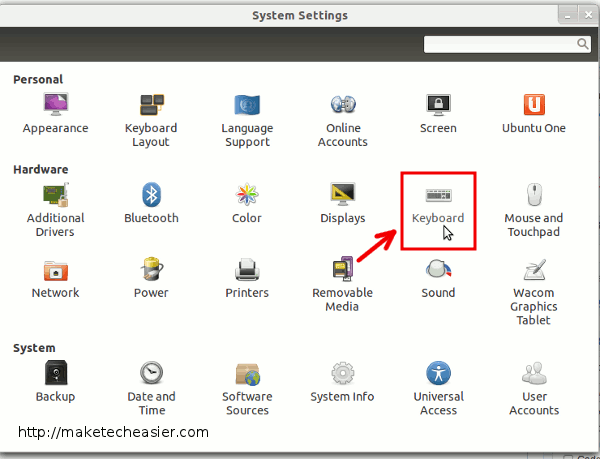Click the magnifier icon in search box

583,44
